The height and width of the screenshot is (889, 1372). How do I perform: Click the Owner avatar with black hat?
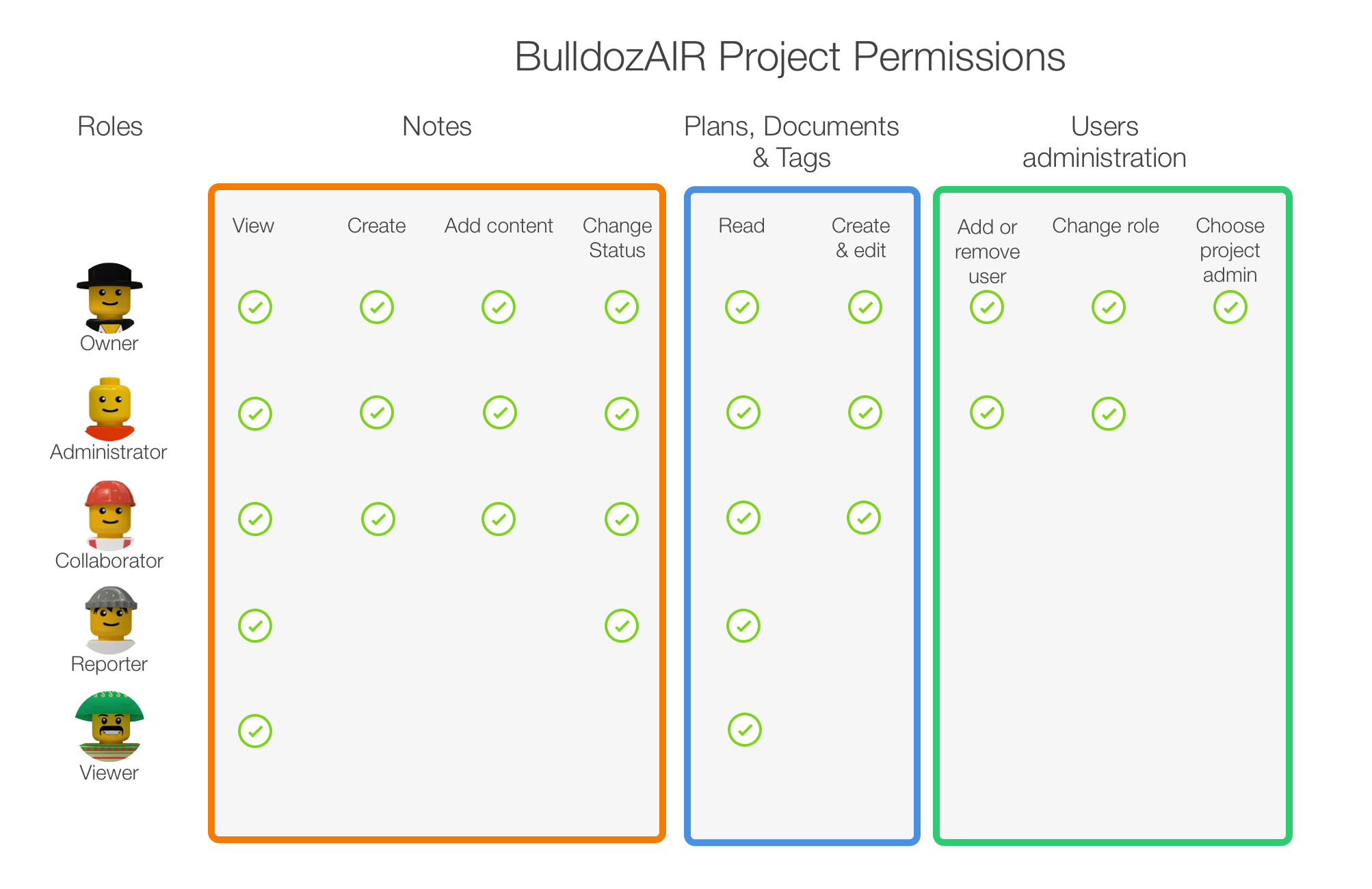[109, 297]
